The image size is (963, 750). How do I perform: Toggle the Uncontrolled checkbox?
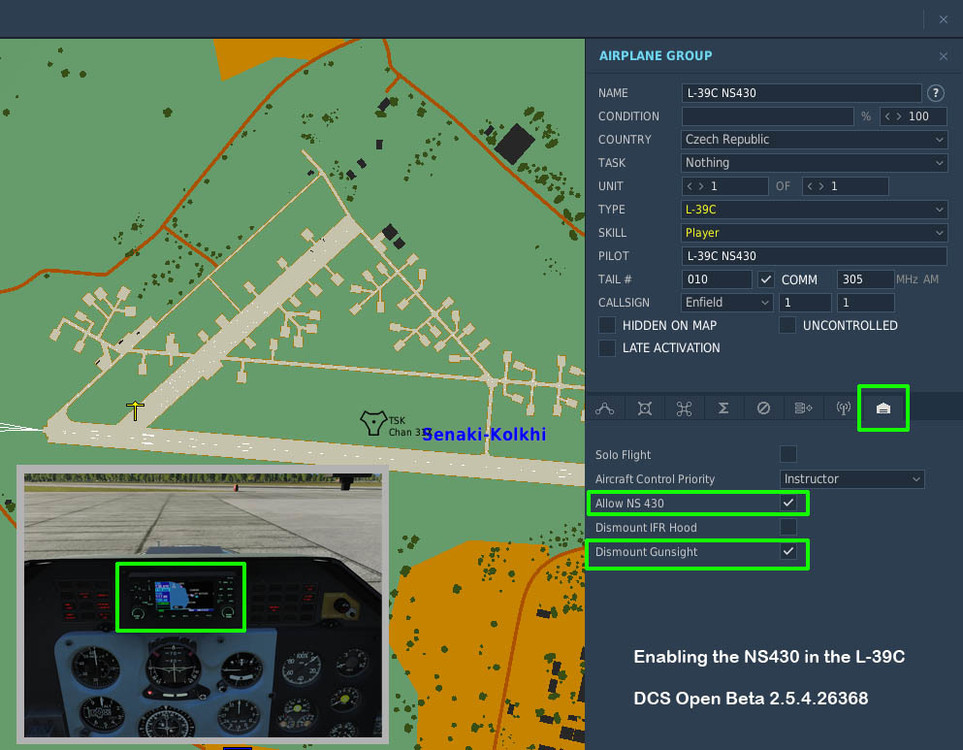787,325
